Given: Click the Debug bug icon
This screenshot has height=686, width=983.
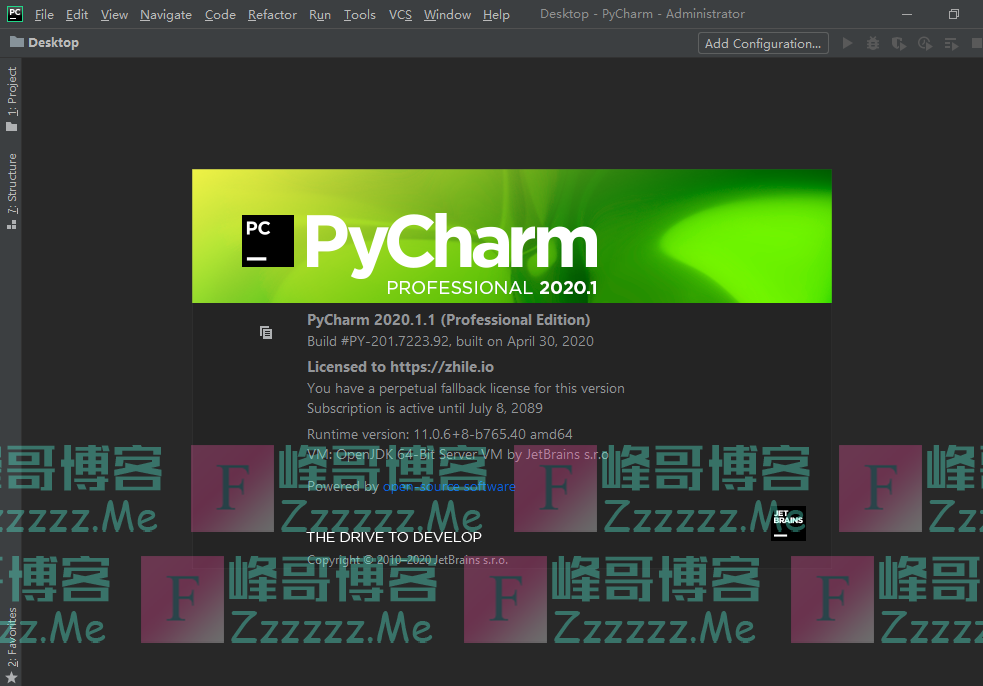Looking at the screenshot, I should (873, 43).
